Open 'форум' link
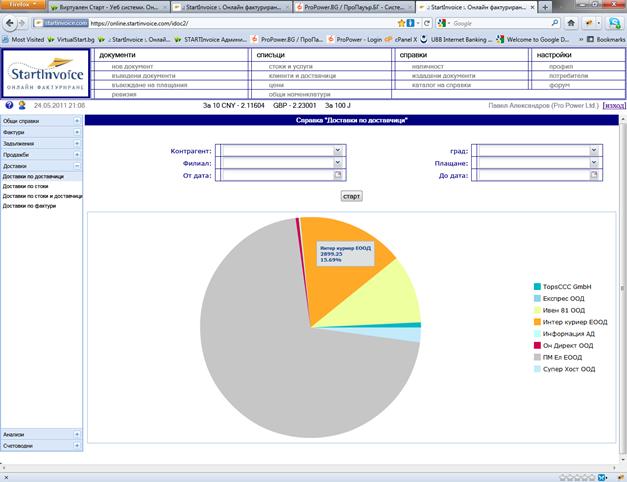Screen dimensions: 627x482 (x=559, y=85)
